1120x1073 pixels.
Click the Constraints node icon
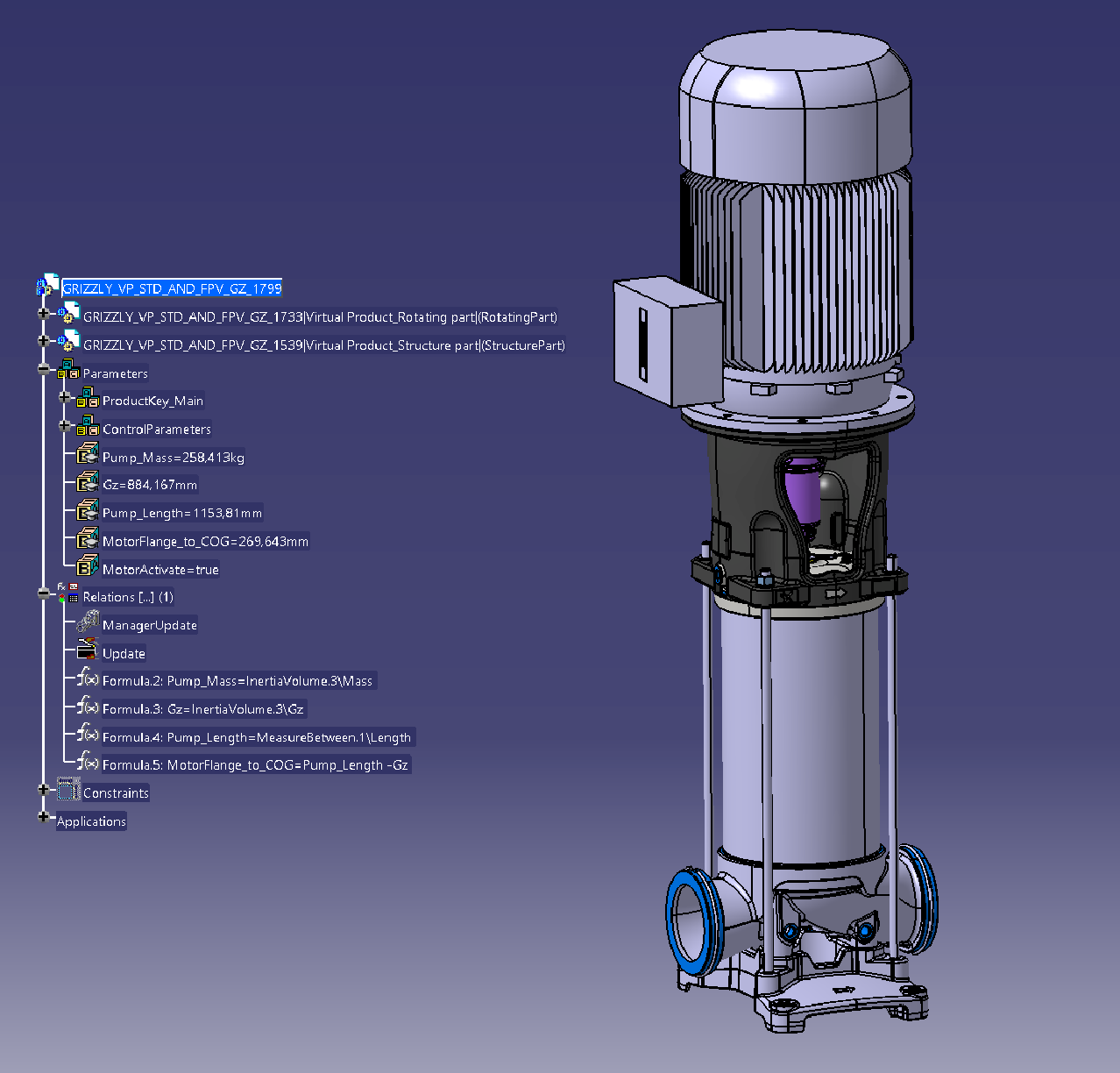tap(68, 791)
